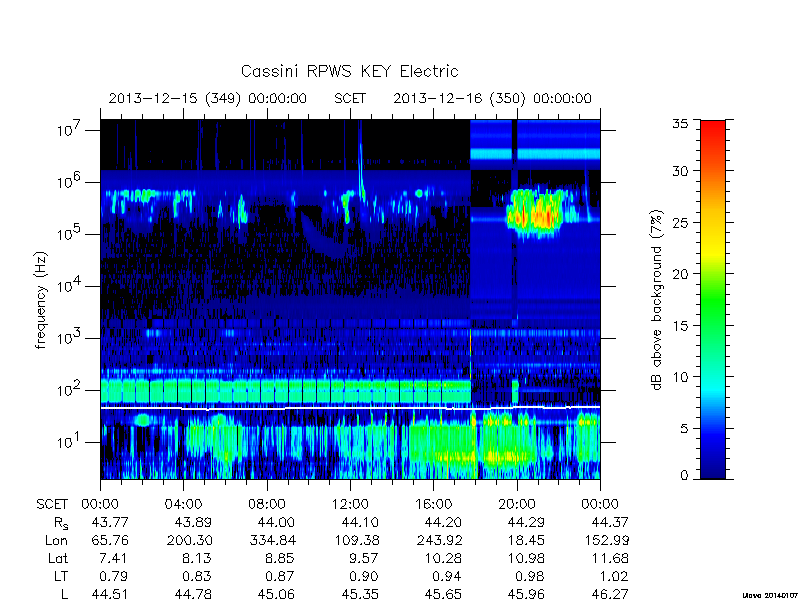Viewport: 800px width, 600px height.
Task: Click the Rs value '44.29'
Action: (526, 522)
